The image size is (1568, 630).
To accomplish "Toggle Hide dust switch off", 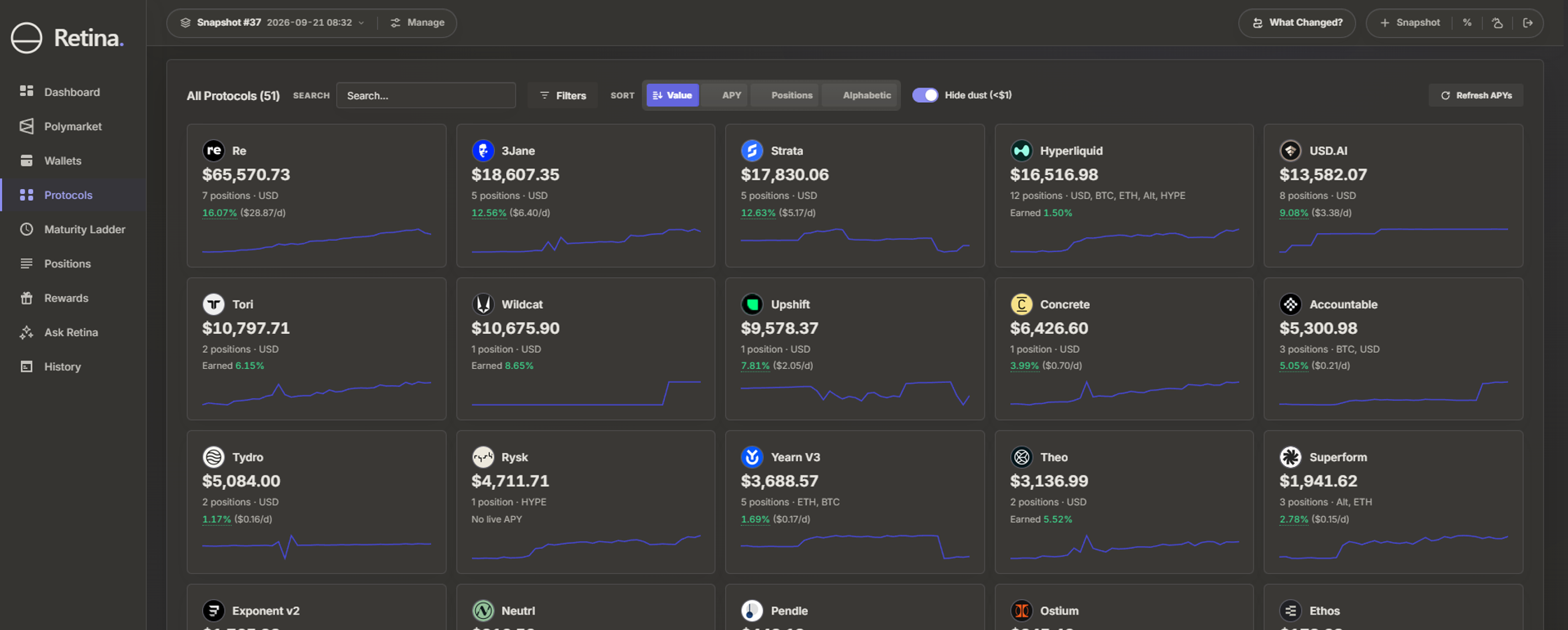I will (x=925, y=95).
